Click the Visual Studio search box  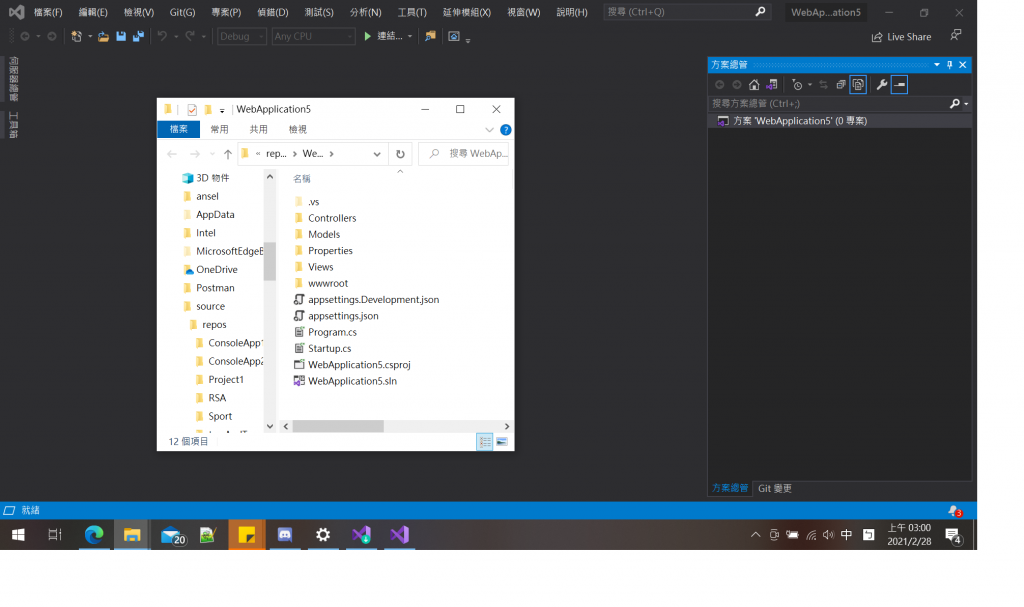[686, 12]
